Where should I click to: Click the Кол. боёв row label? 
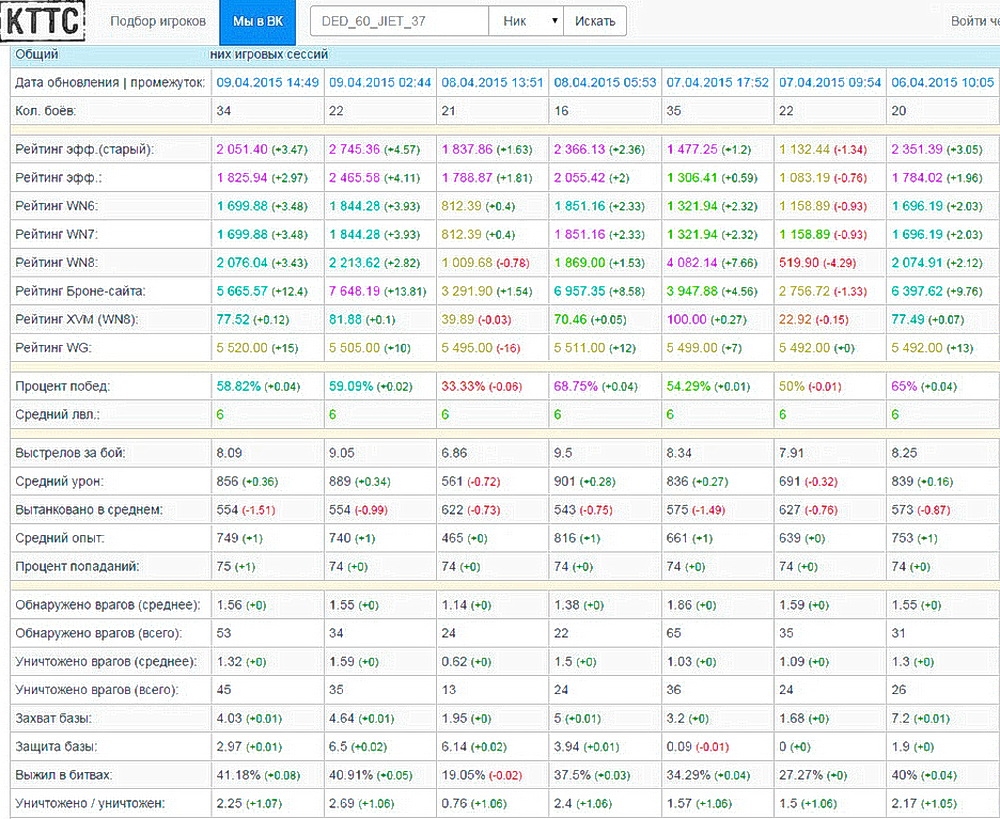[46, 109]
